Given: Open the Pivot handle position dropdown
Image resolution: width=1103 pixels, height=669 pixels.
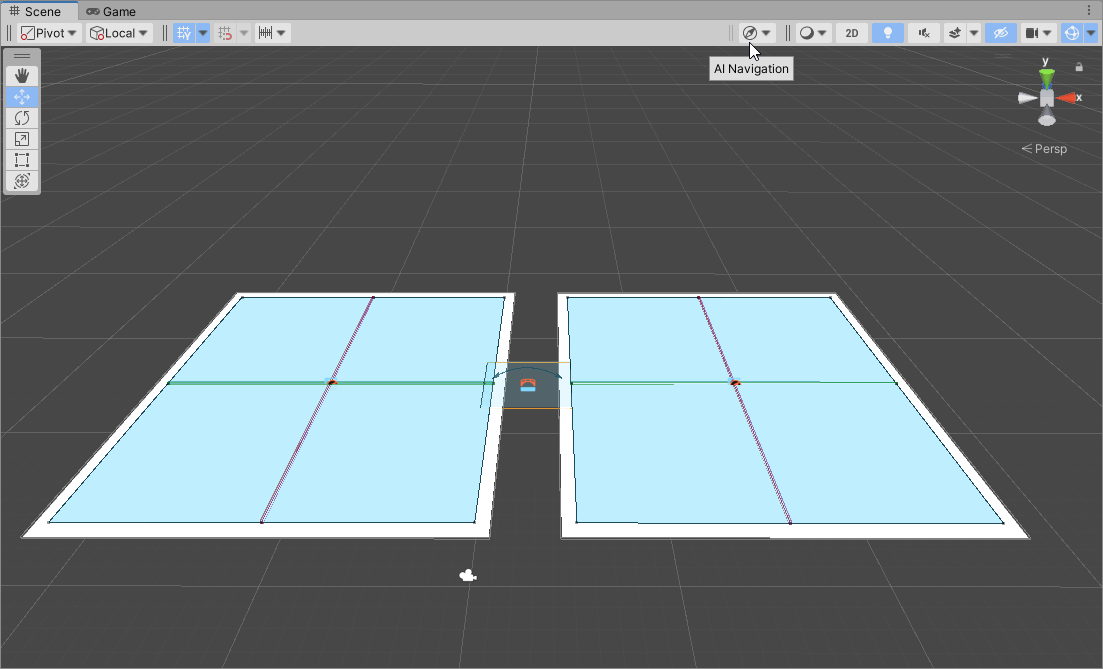Looking at the screenshot, I should click(49, 33).
